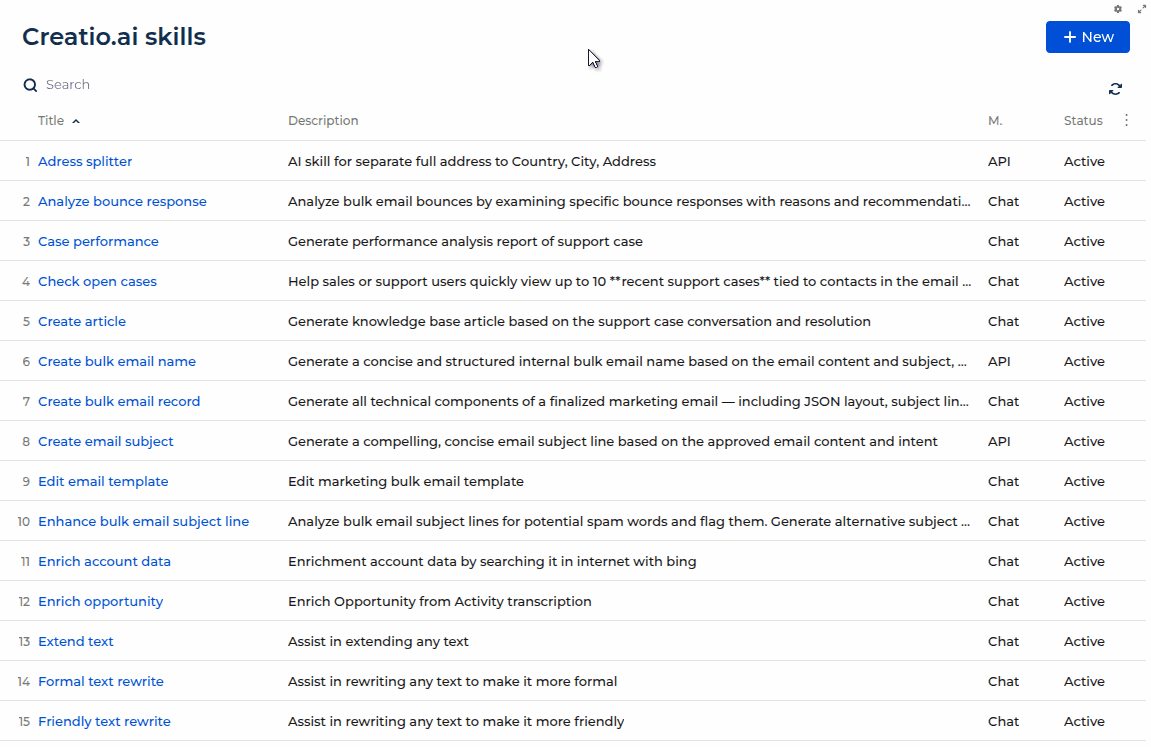This screenshot has height=747, width=1151.
Task: Open the settings gear icon
Action: [1118, 9]
